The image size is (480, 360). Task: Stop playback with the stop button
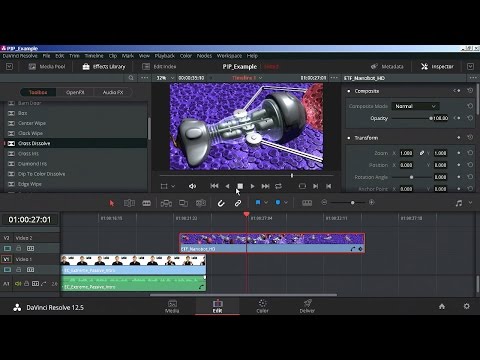pos(240,186)
